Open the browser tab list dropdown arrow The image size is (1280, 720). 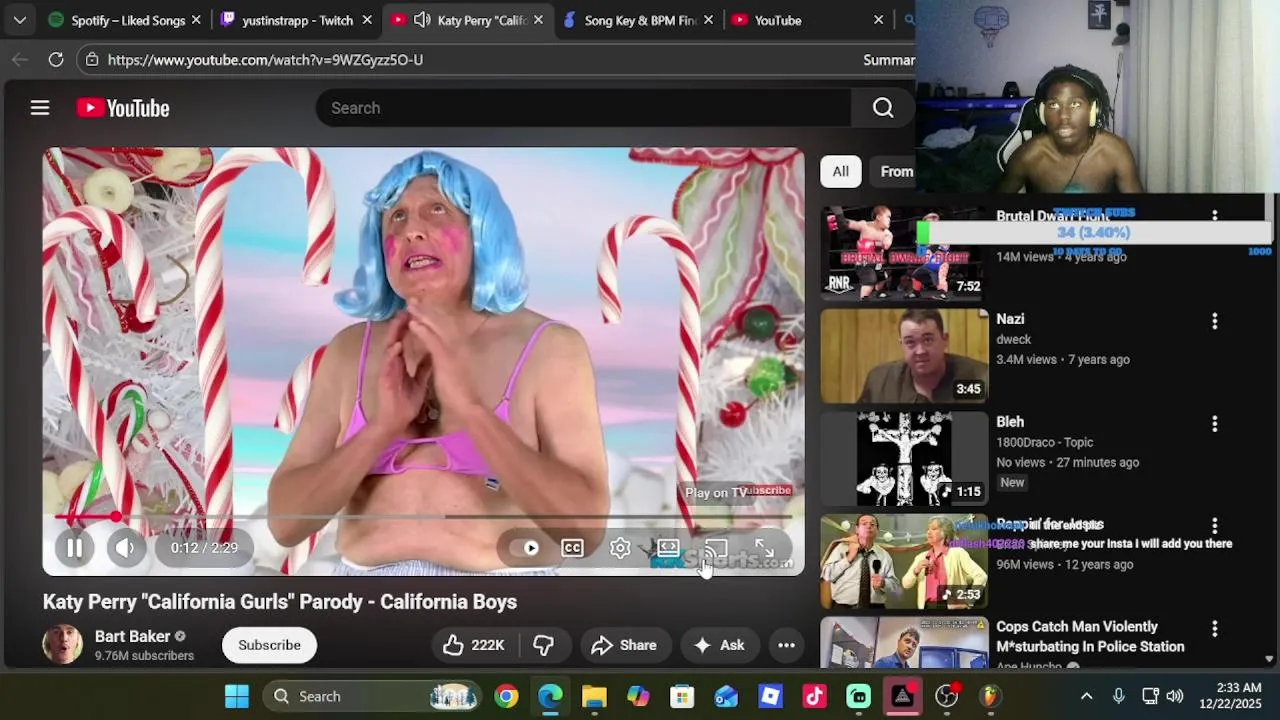[x=19, y=20]
